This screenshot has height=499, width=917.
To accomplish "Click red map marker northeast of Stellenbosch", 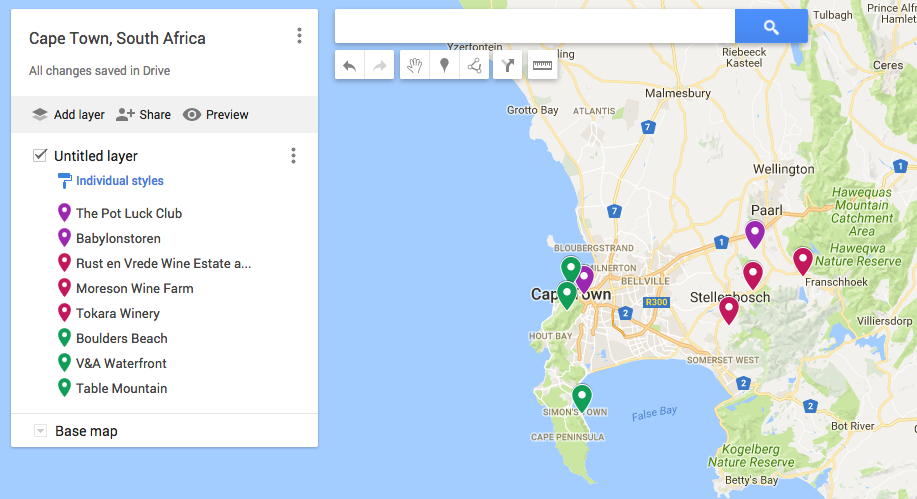I will (x=753, y=274).
